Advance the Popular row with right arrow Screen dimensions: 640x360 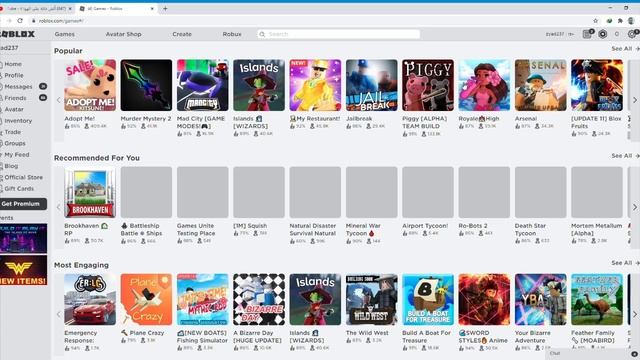tap(634, 100)
